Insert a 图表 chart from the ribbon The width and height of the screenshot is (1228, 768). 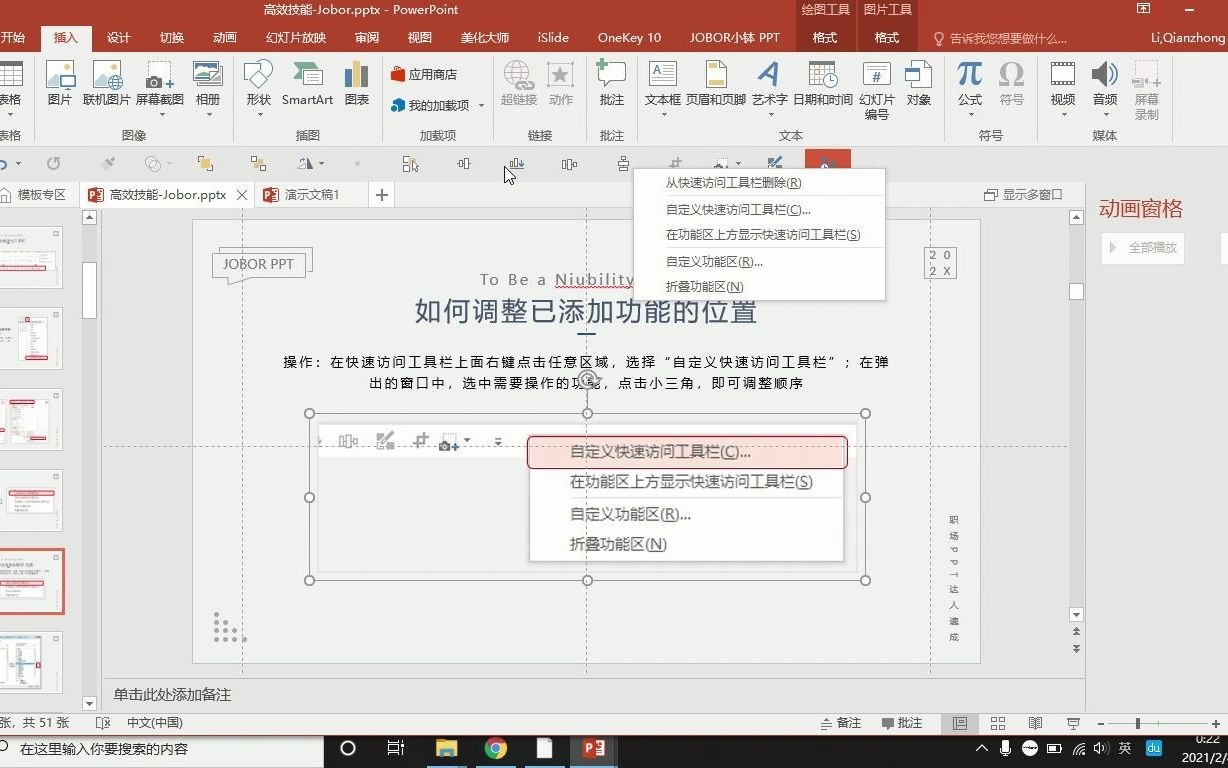pyautogui.click(x=356, y=90)
